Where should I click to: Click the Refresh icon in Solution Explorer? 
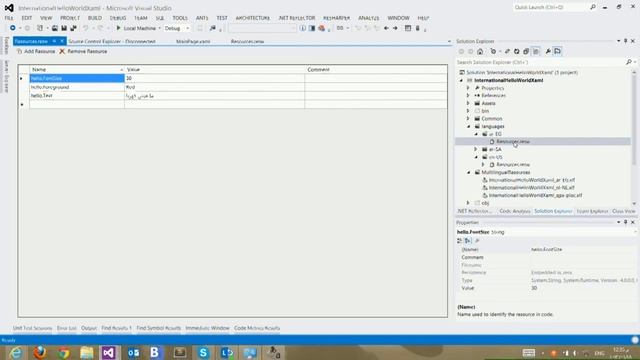pos(516,51)
